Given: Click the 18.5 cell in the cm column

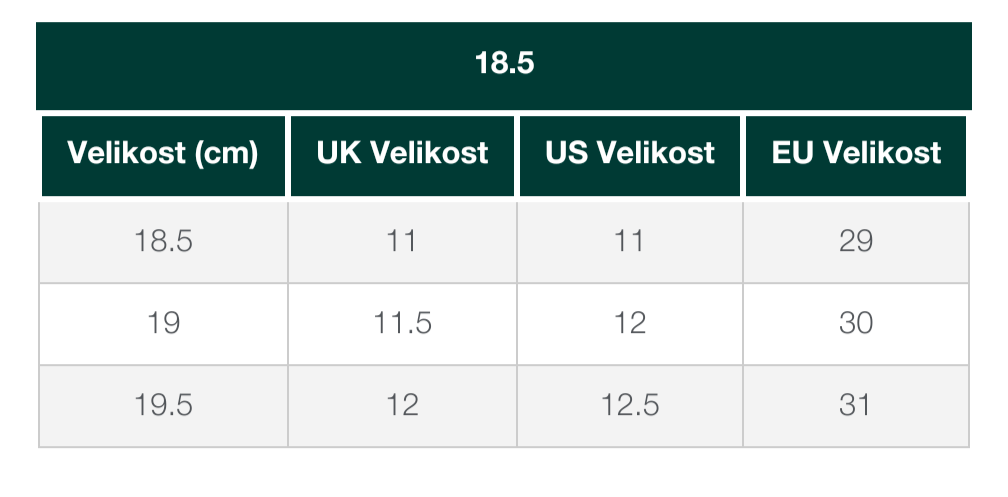Looking at the screenshot, I should (x=163, y=241).
